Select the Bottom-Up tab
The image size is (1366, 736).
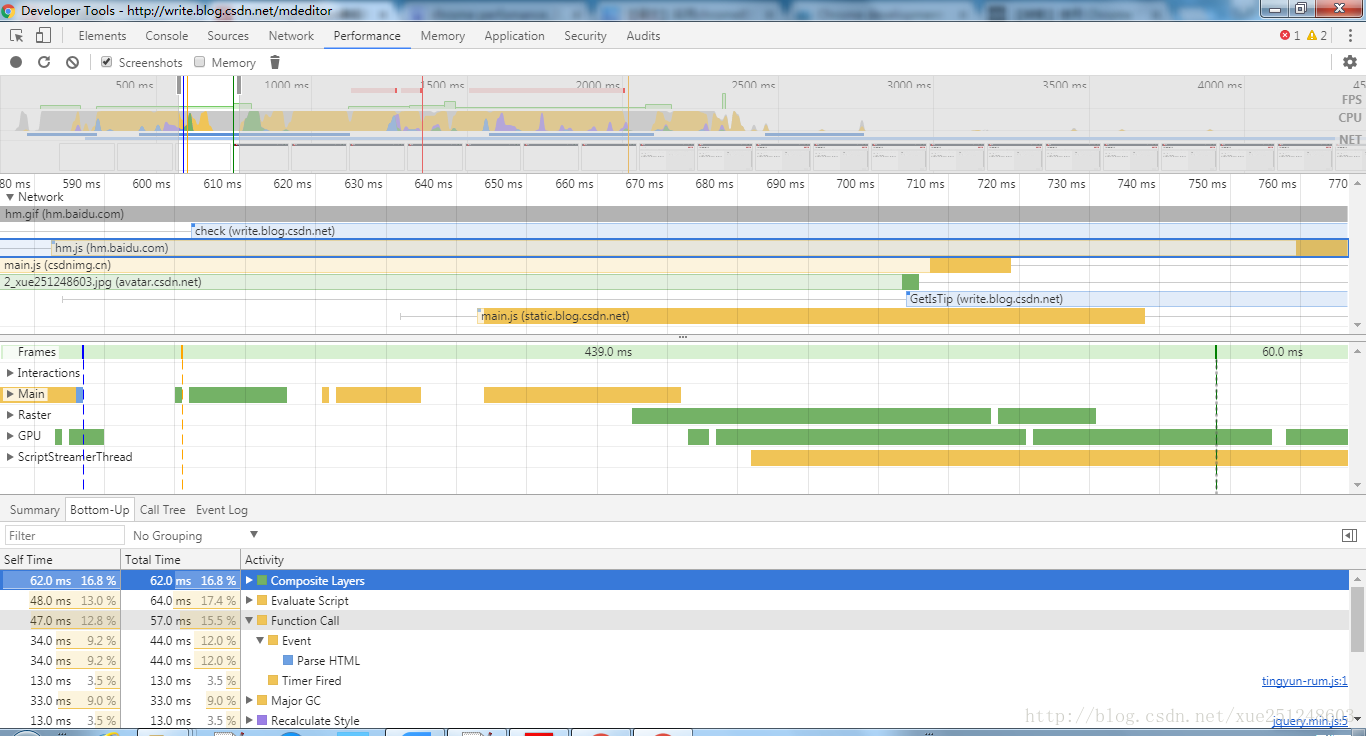[x=100, y=510]
